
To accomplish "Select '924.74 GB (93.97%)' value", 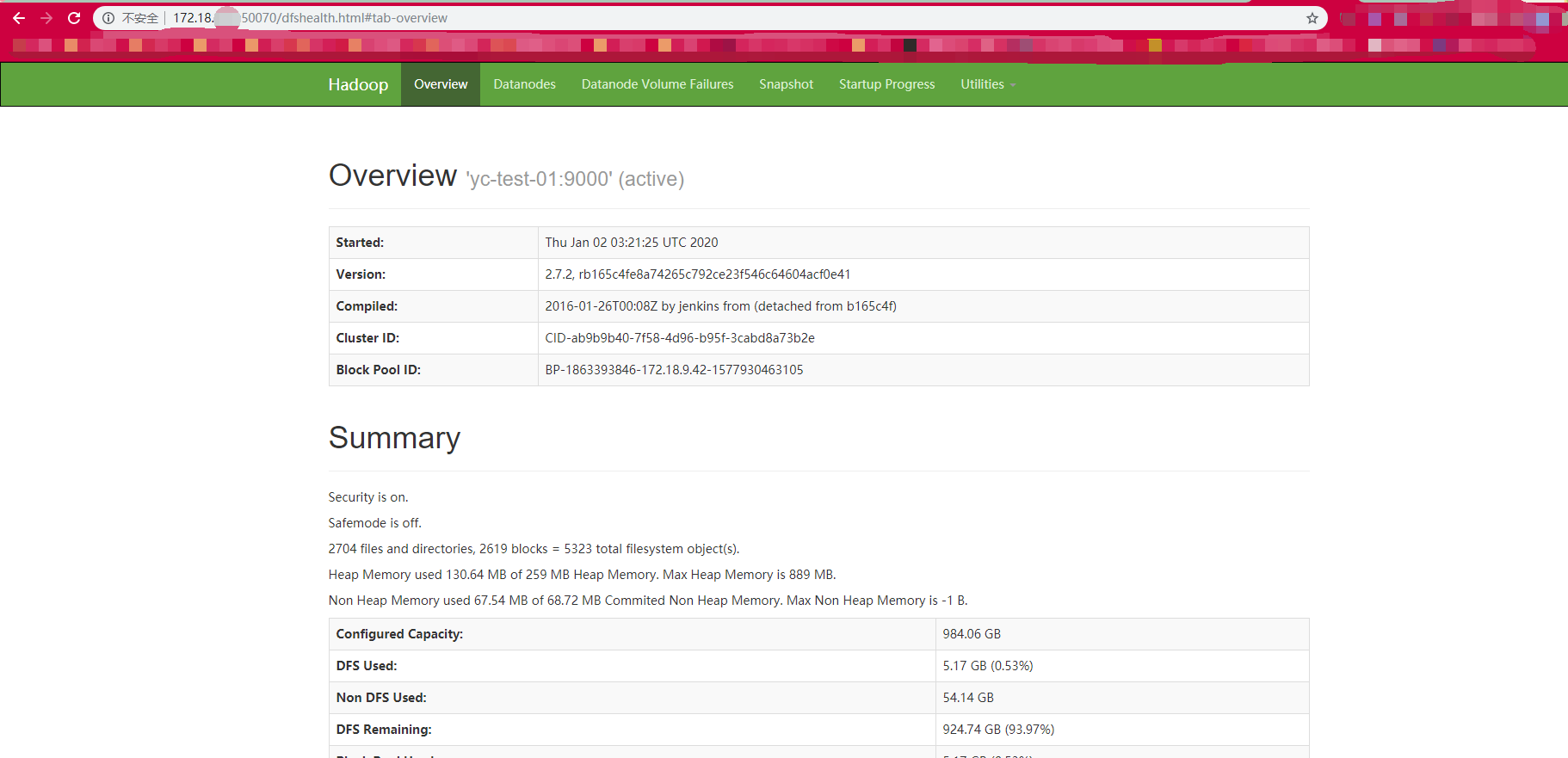I will coord(998,730).
